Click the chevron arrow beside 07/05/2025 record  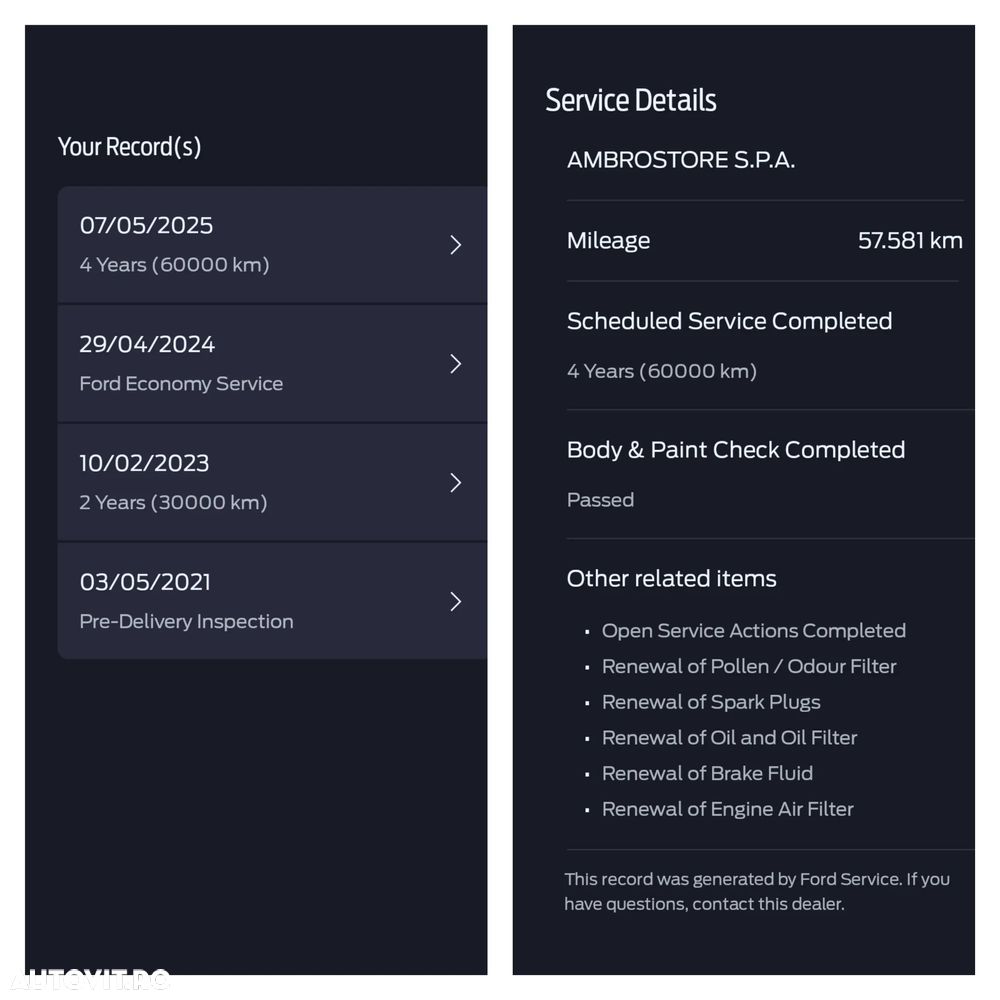coord(455,245)
